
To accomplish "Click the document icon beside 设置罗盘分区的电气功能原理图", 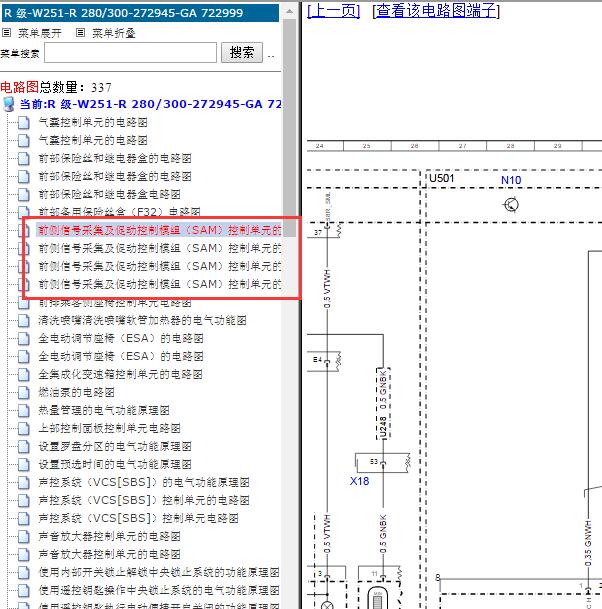I will point(24,446).
